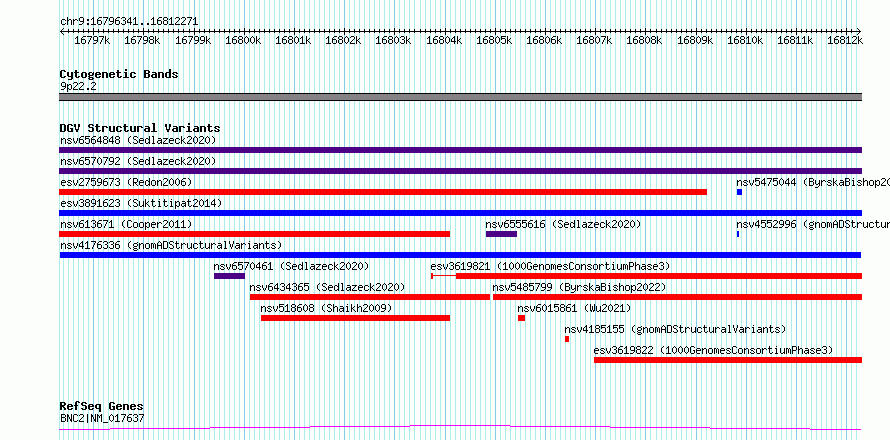This screenshot has height=440, width=890.
Task: Click the 16807k ruler tick label
Action: pyautogui.click(x=594, y=41)
